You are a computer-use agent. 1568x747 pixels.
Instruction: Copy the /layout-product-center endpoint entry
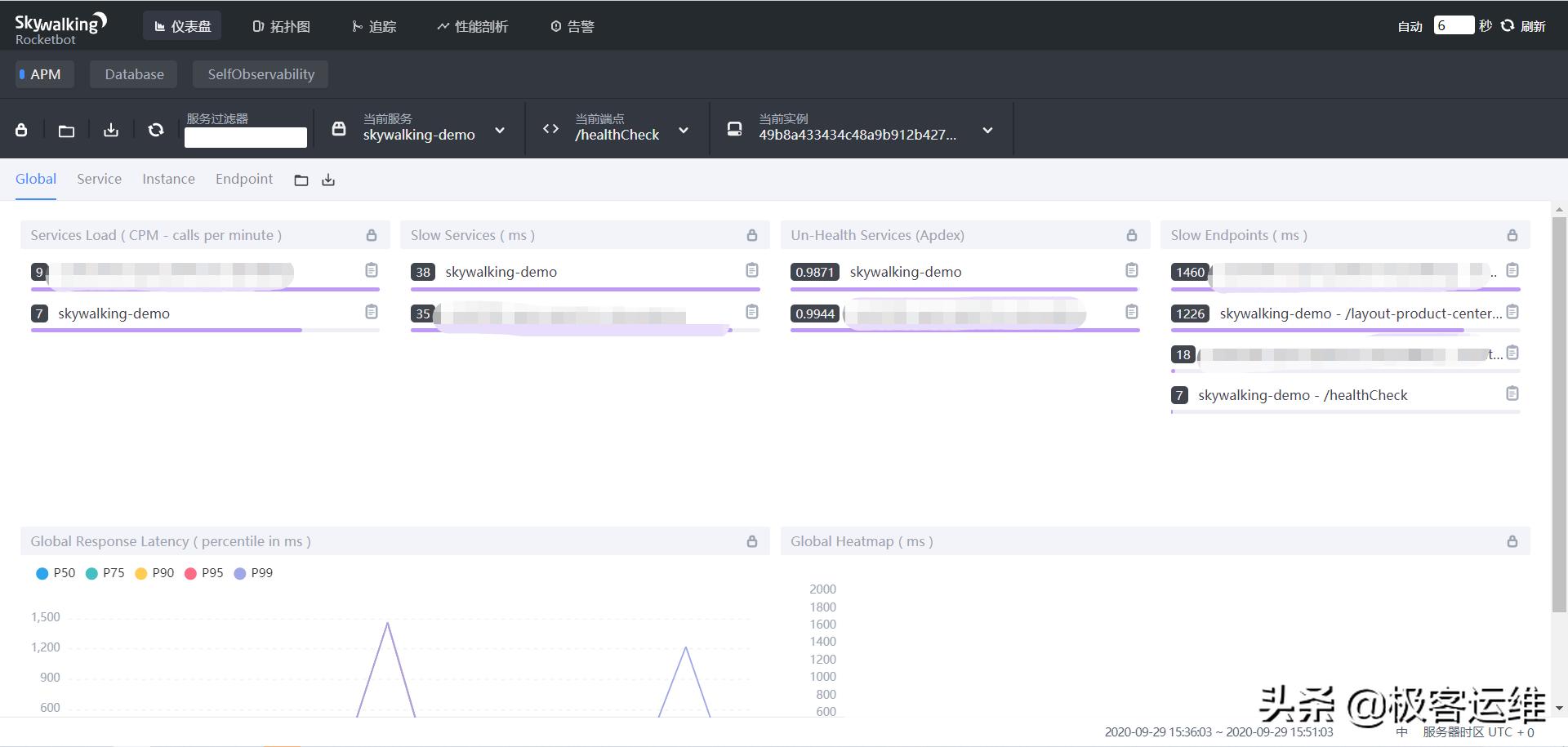pos(1512,312)
